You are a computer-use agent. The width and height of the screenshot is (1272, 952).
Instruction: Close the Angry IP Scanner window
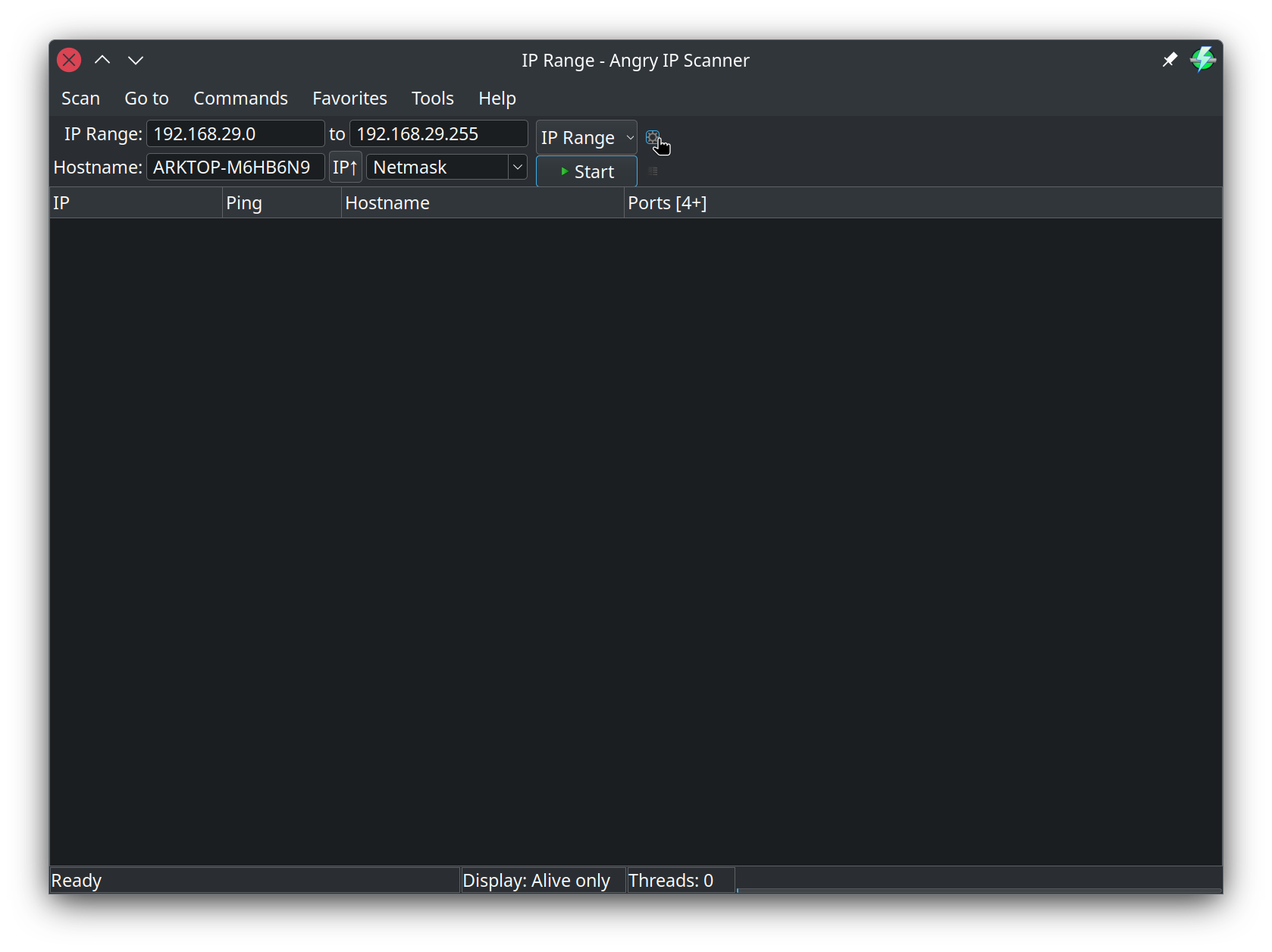[69, 60]
